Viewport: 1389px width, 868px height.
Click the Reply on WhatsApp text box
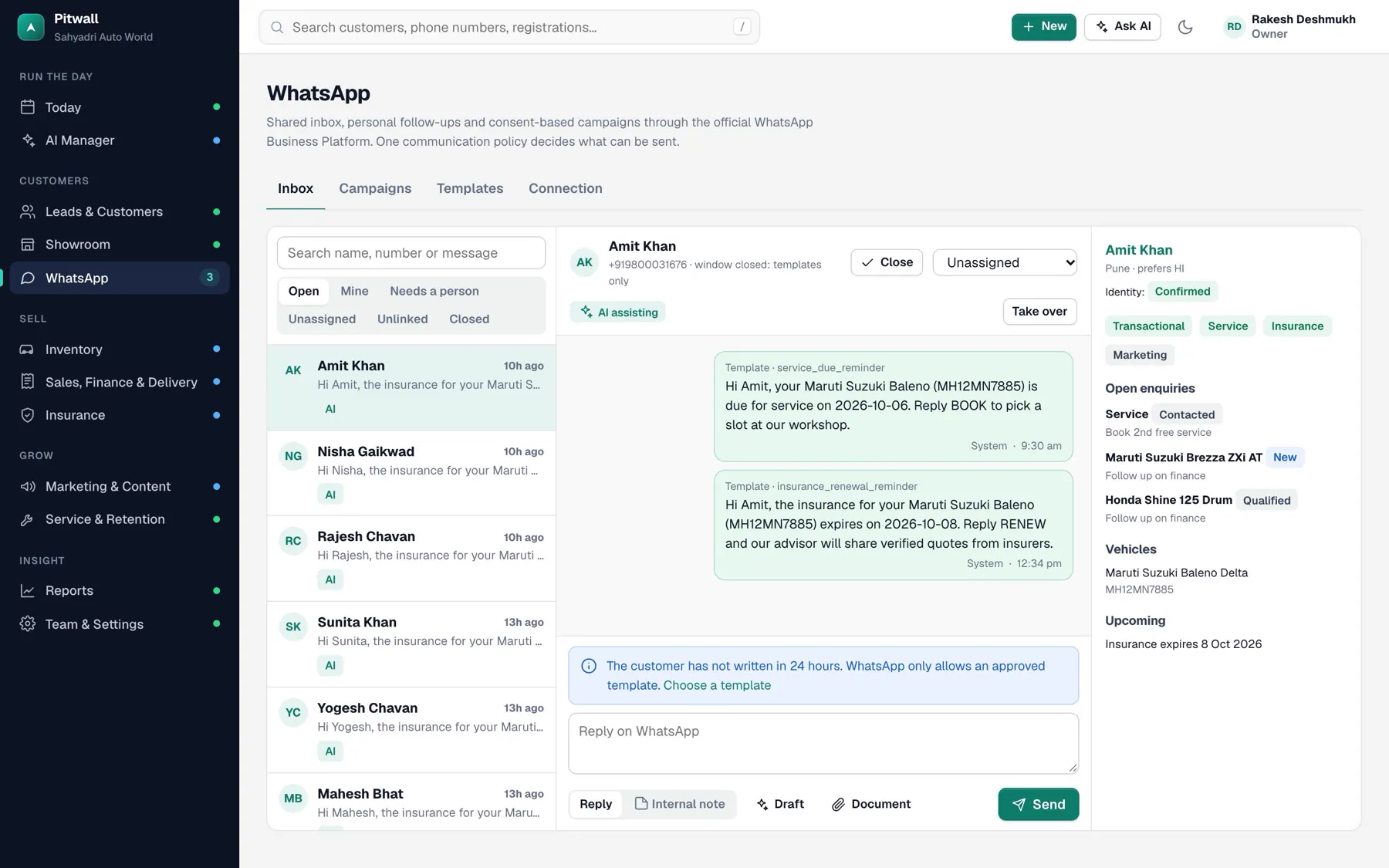click(x=823, y=743)
